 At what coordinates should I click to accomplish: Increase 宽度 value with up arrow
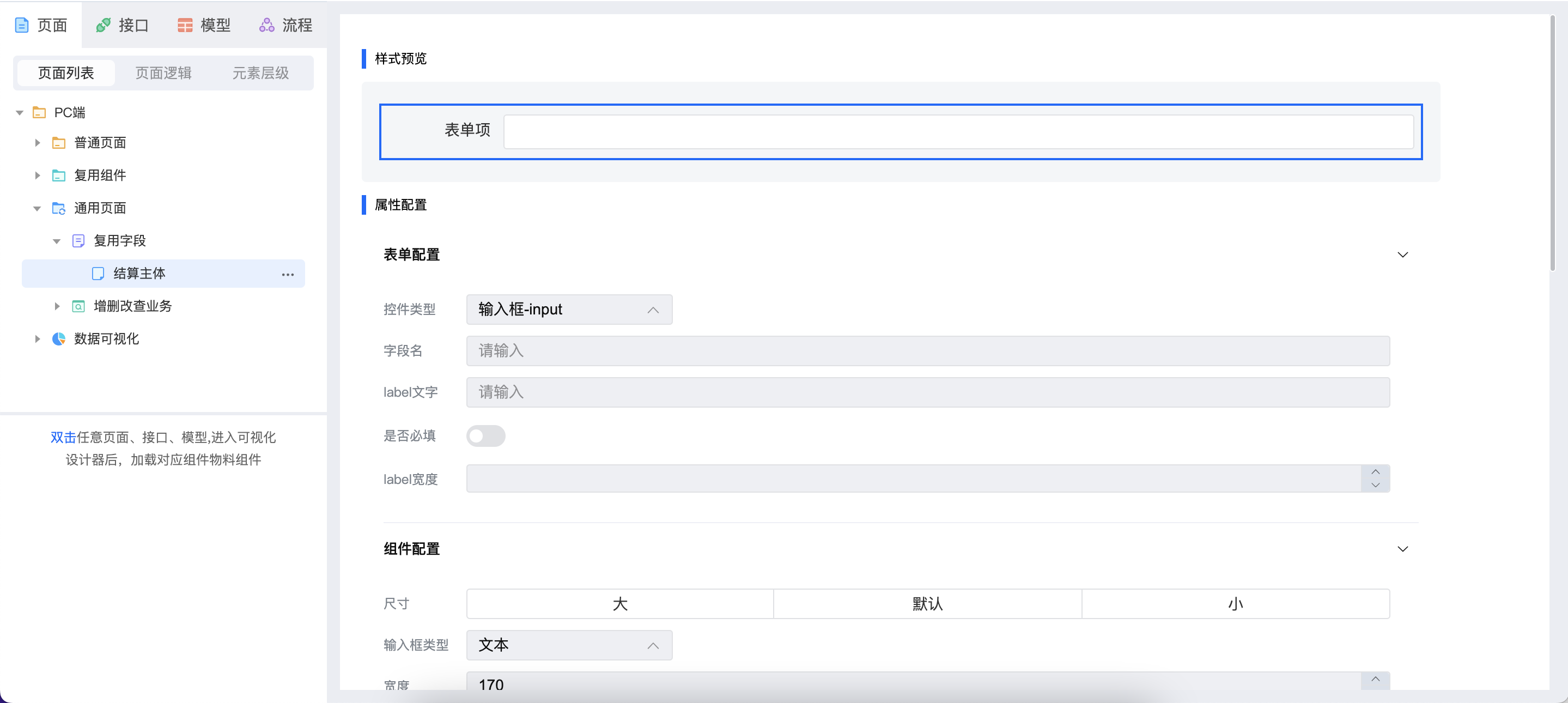click(x=1375, y=679)
